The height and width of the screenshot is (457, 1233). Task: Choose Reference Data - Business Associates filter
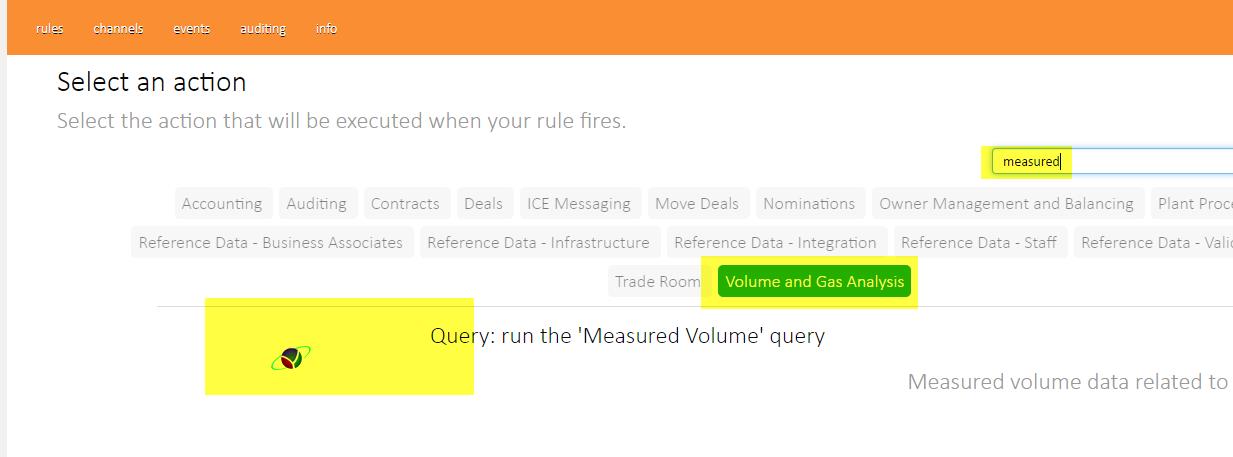point(271,242)
